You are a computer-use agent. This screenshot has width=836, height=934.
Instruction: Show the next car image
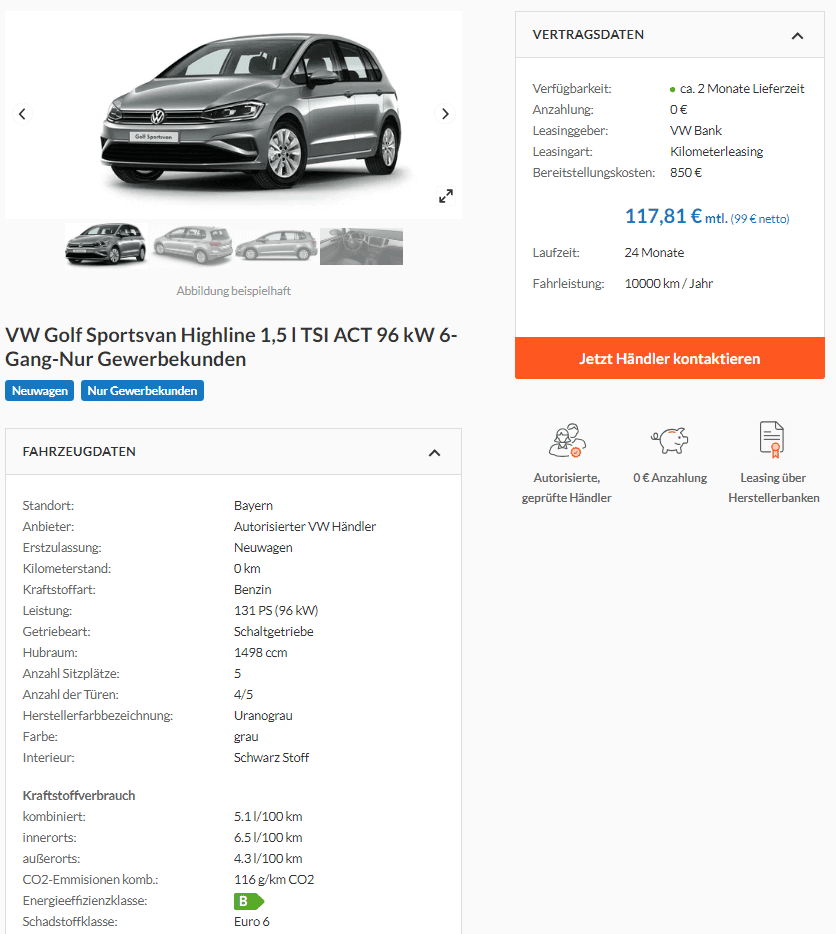(445, 114)
